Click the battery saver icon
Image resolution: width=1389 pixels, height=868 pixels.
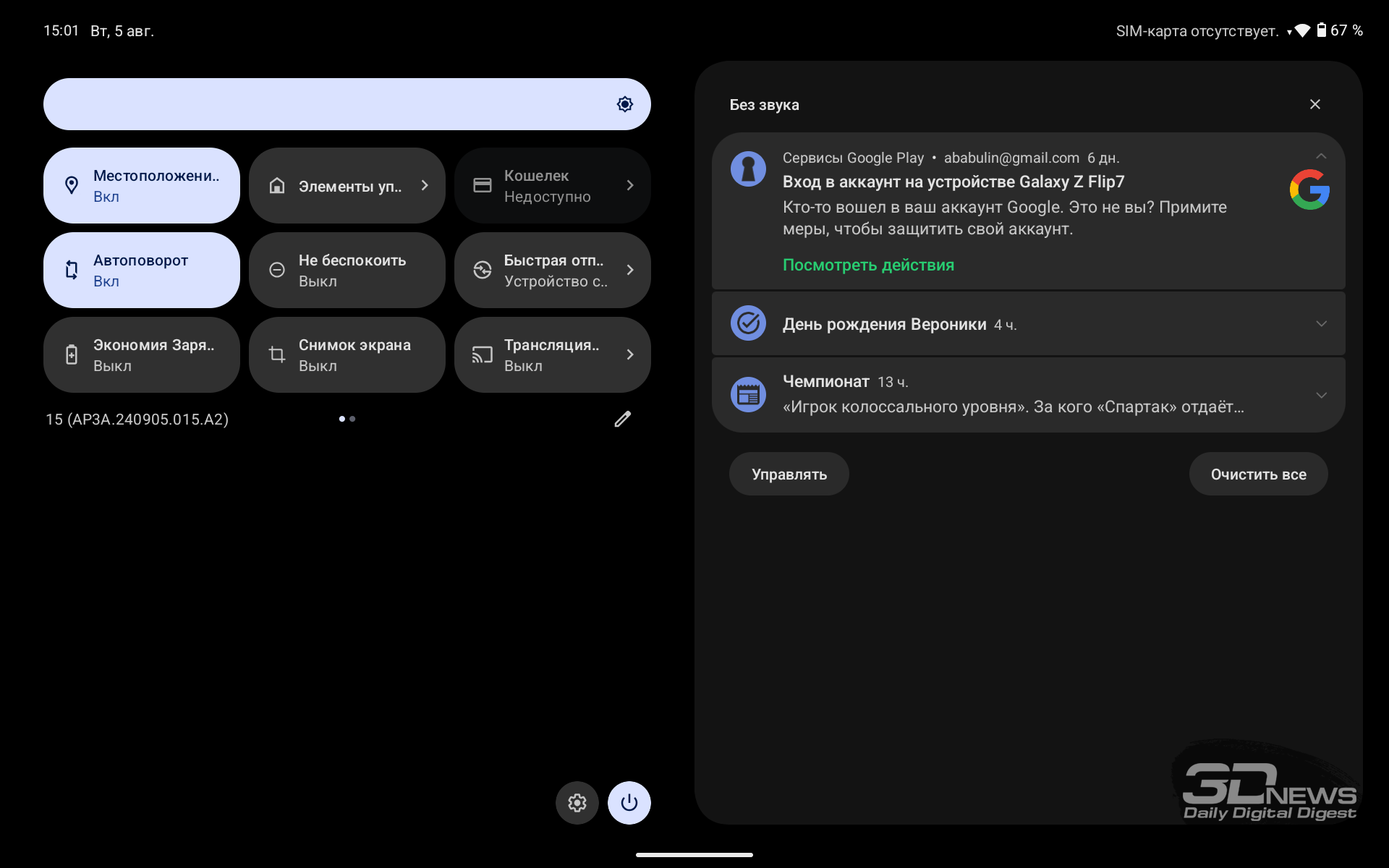pos(72,354)
